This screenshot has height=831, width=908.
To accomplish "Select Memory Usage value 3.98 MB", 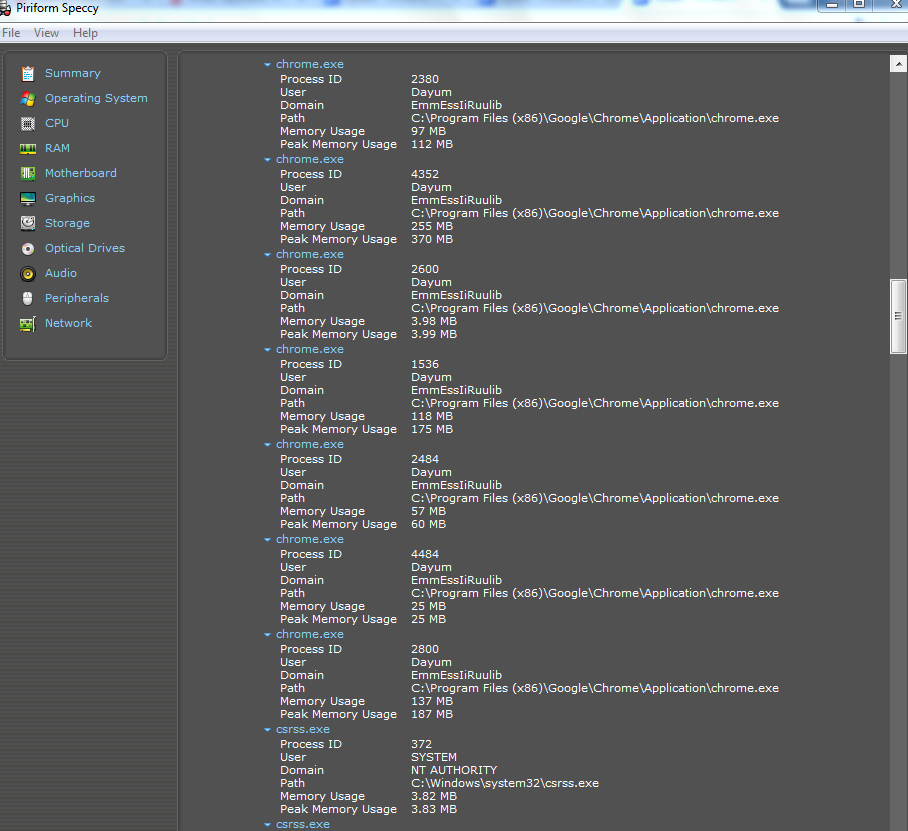I will pos(434,321).
